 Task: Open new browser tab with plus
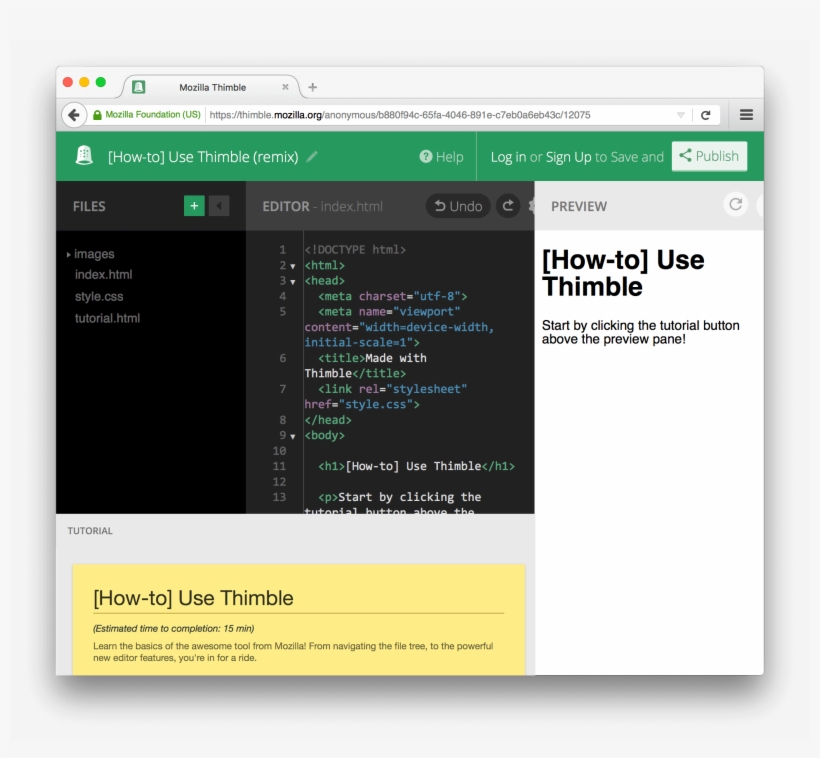click(x=313, y=87)
